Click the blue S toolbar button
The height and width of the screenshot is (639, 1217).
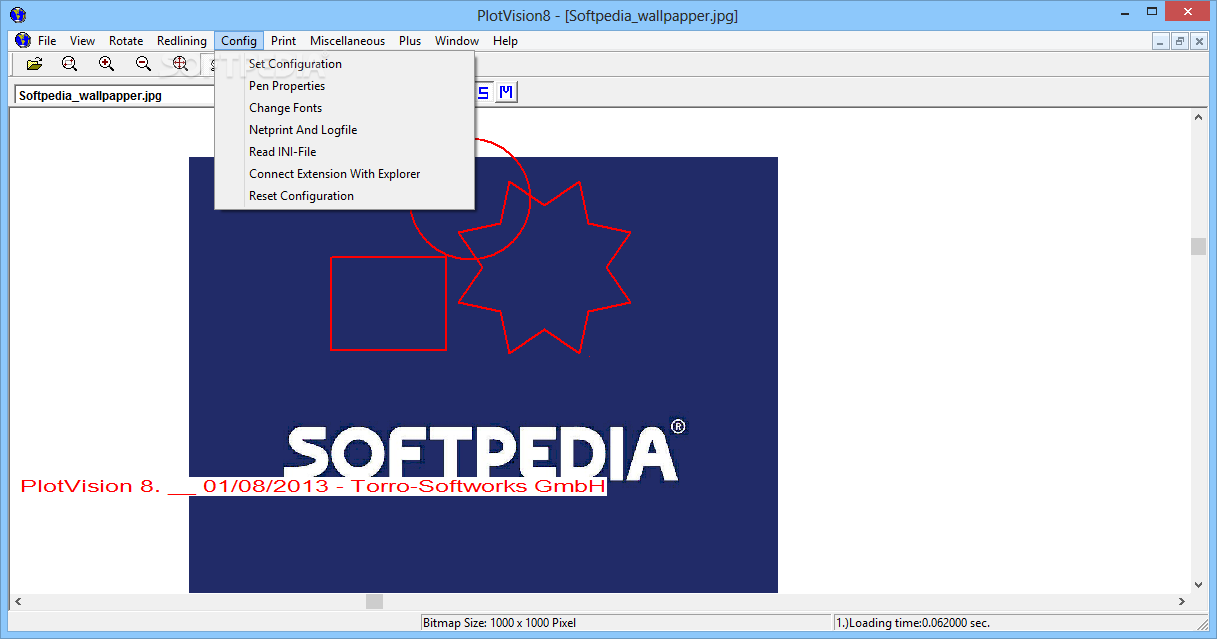[484, 93]
